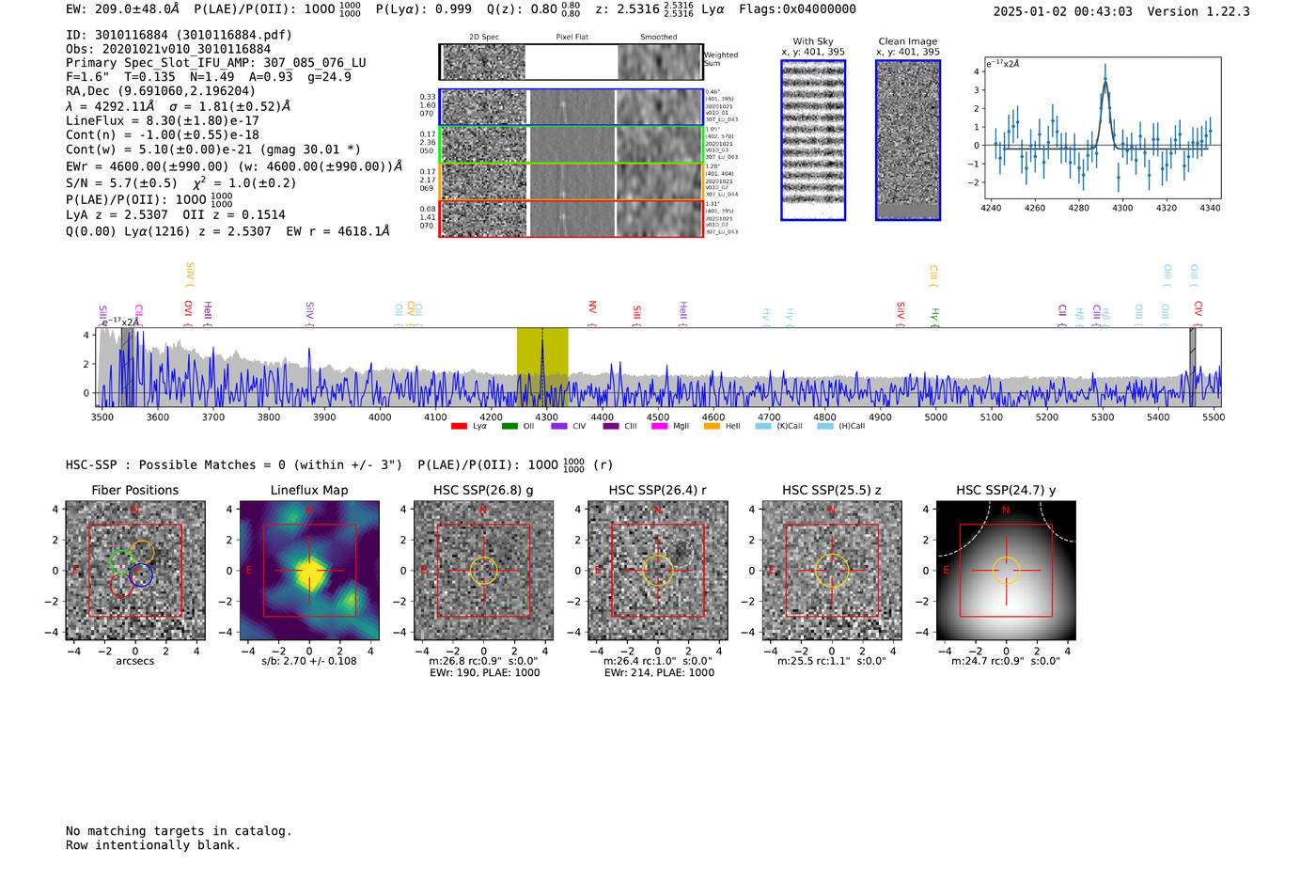Click the green fiber circle in Fiber Positions
Screen dimensions: 1316x896
[x=122, y=562]
